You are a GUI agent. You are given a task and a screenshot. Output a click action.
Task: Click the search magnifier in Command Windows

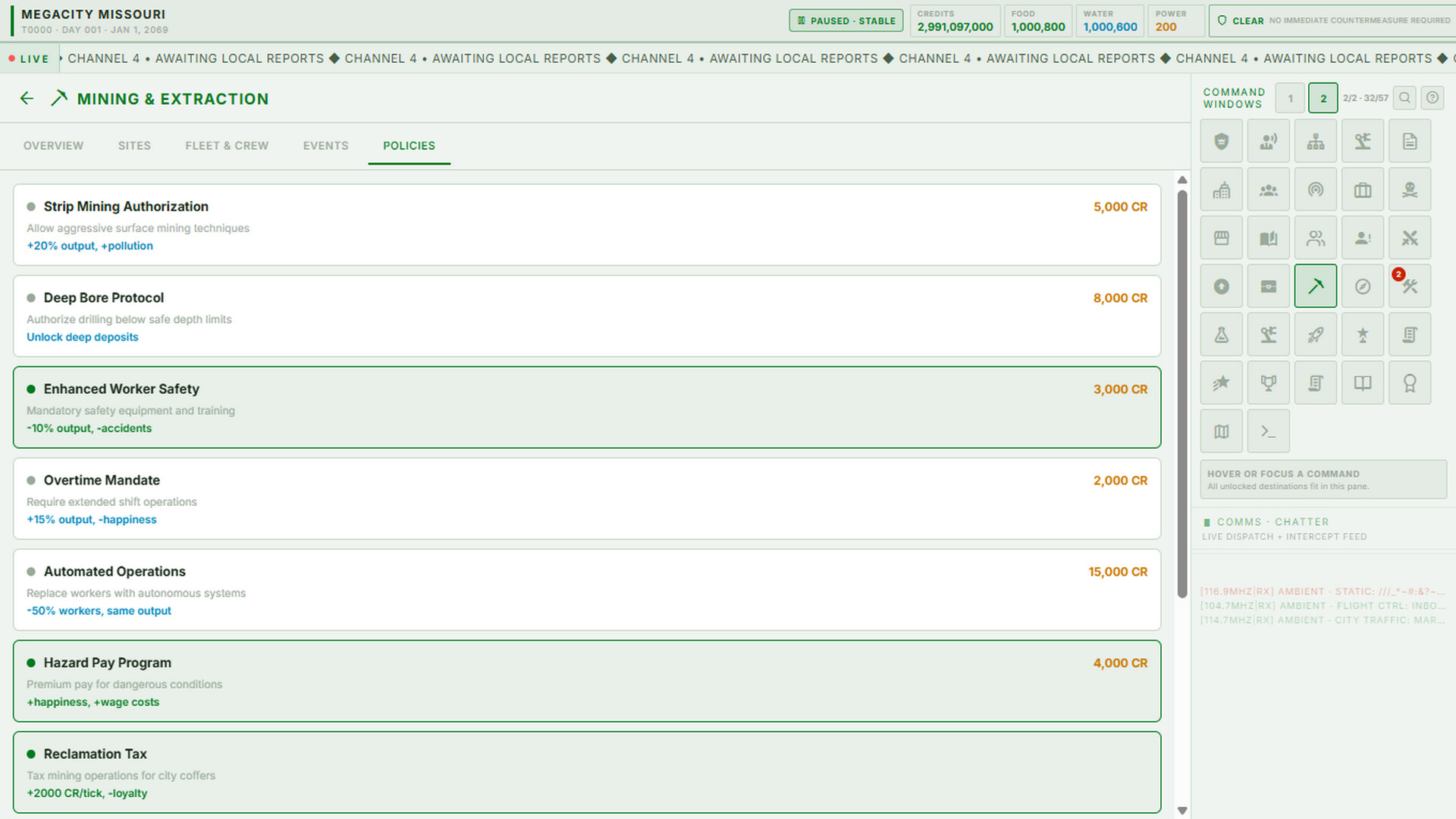coord(1404,98)
